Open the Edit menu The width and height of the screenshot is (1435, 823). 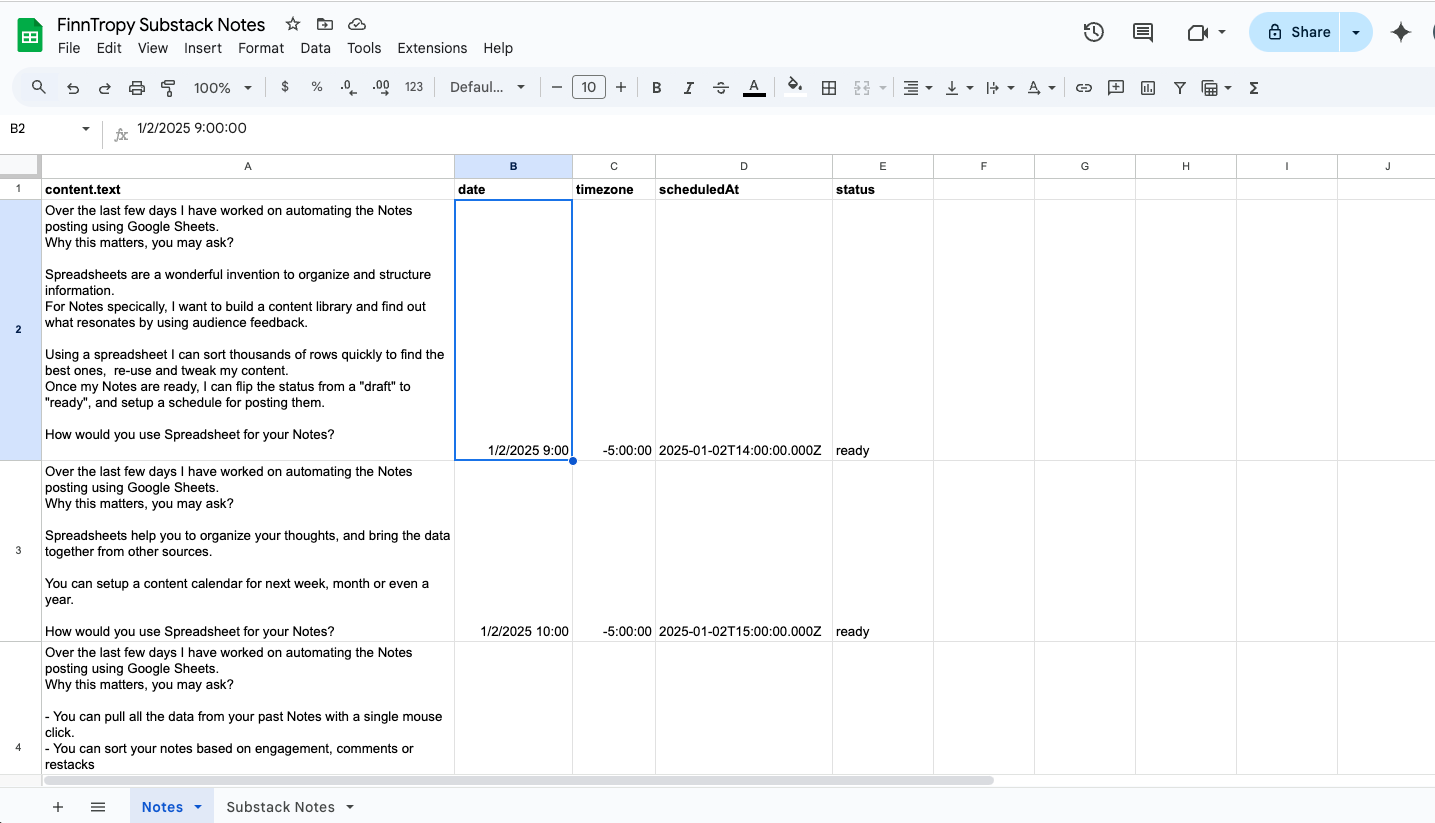(109, 48)
